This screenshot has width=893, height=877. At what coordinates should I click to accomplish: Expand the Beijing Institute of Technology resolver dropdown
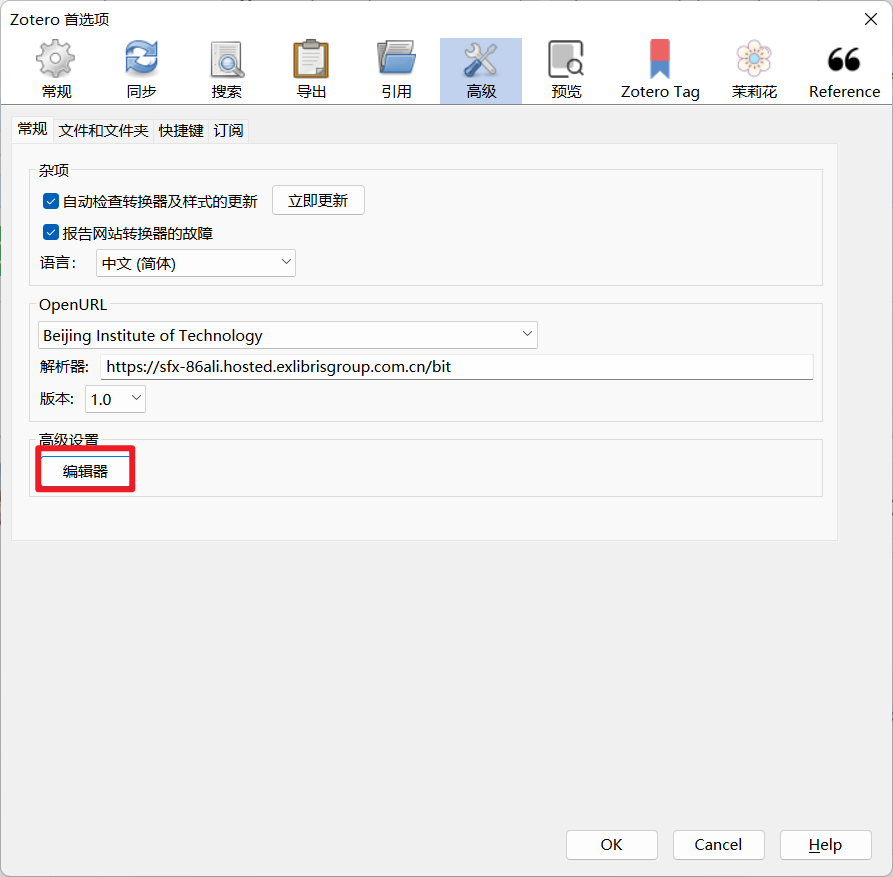pos(289,335)
